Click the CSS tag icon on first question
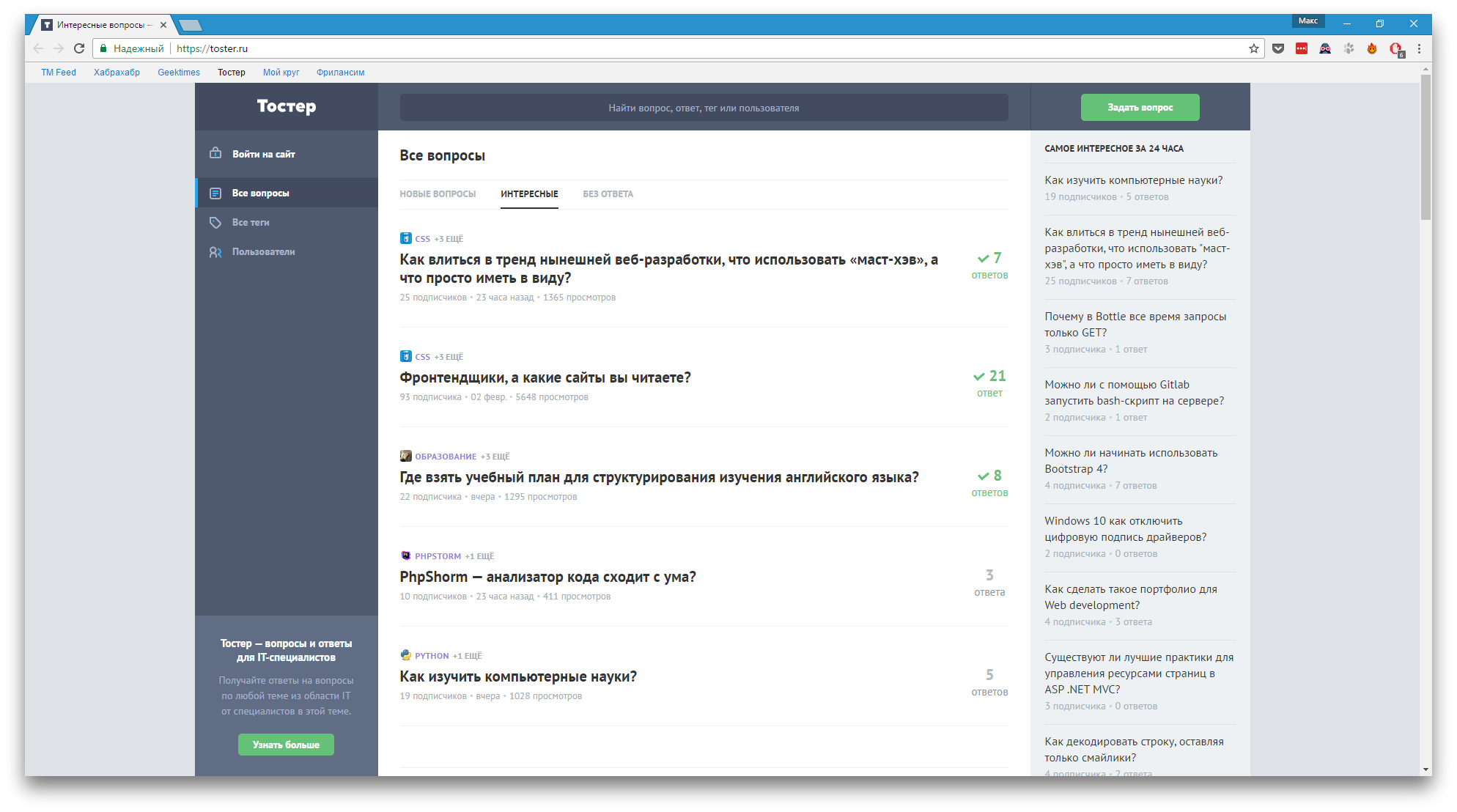The width and height of the screenshot is (1457, 812). click(x=405, y=238)
